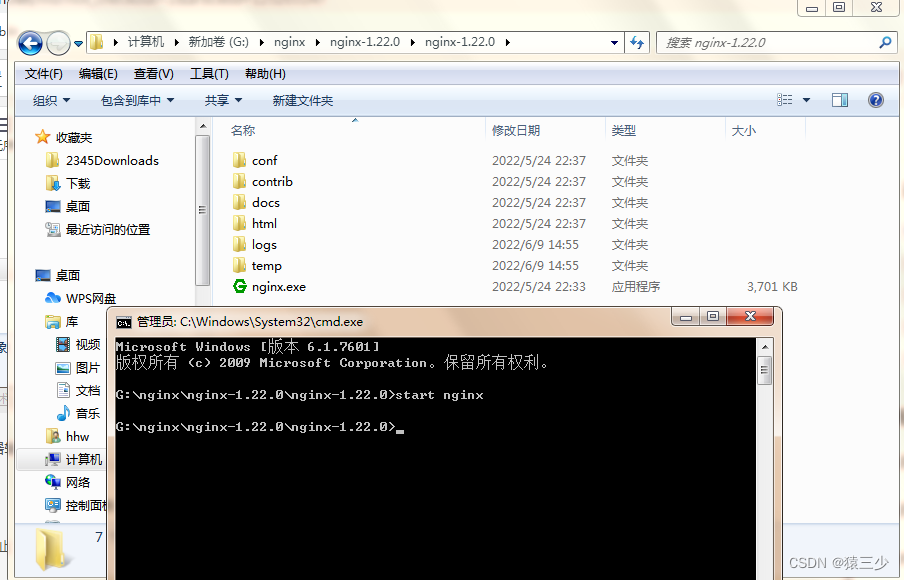Open 2345Downloads in favorites
Screen dimensions: 904x580
tap(112, 160)
